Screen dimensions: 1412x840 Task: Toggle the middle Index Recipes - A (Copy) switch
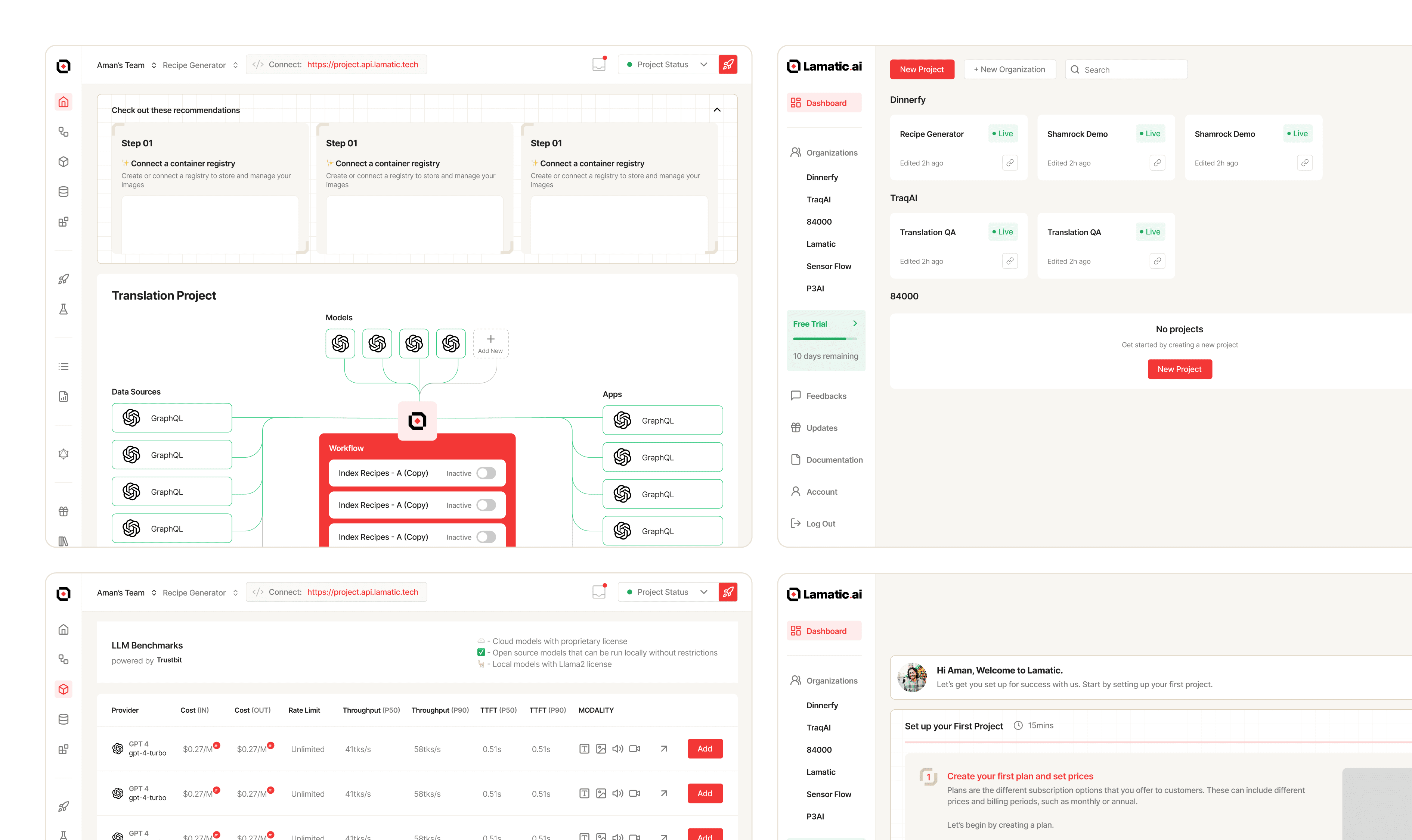point(486,505)
